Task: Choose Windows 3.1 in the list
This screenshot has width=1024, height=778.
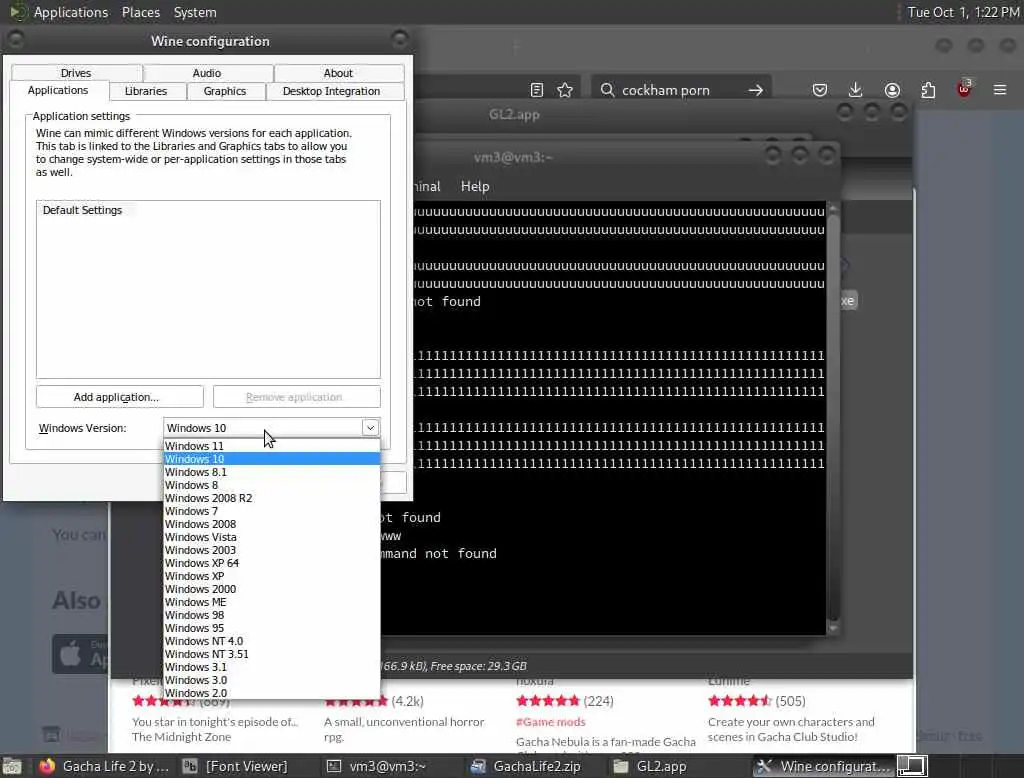Action: click(271, 667)
